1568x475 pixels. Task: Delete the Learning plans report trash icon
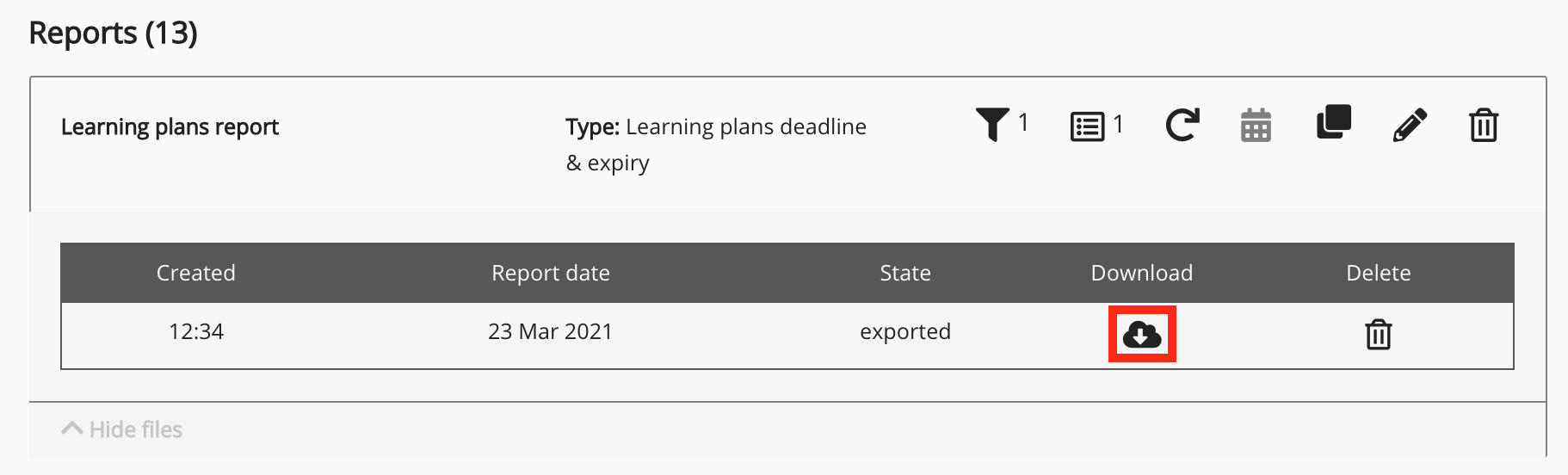pos(1483,126)
